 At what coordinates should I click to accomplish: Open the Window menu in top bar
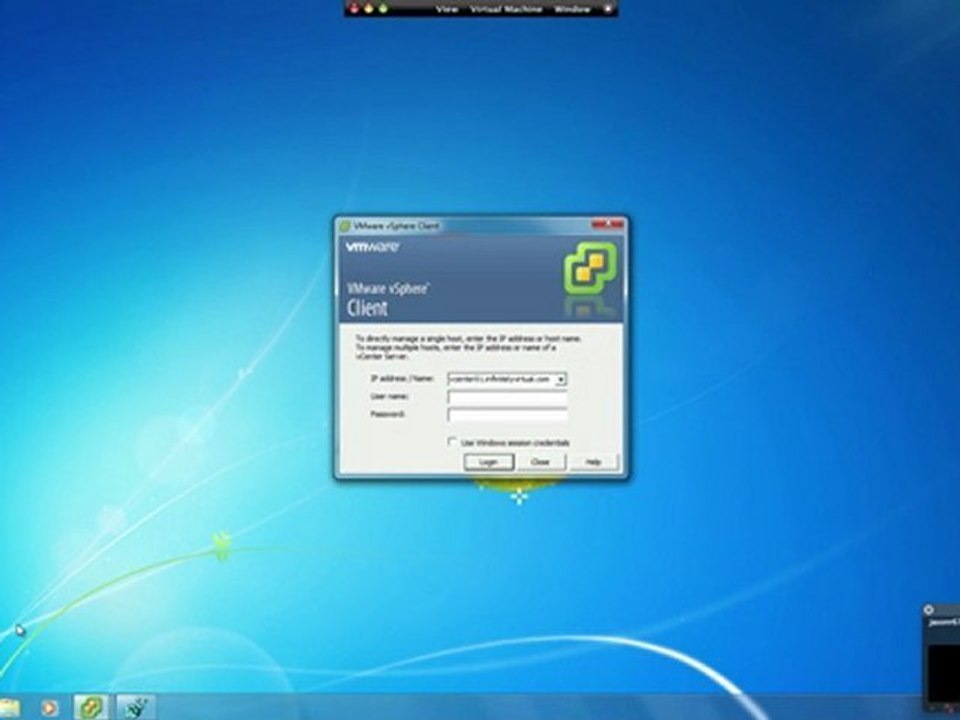(572, 9)
